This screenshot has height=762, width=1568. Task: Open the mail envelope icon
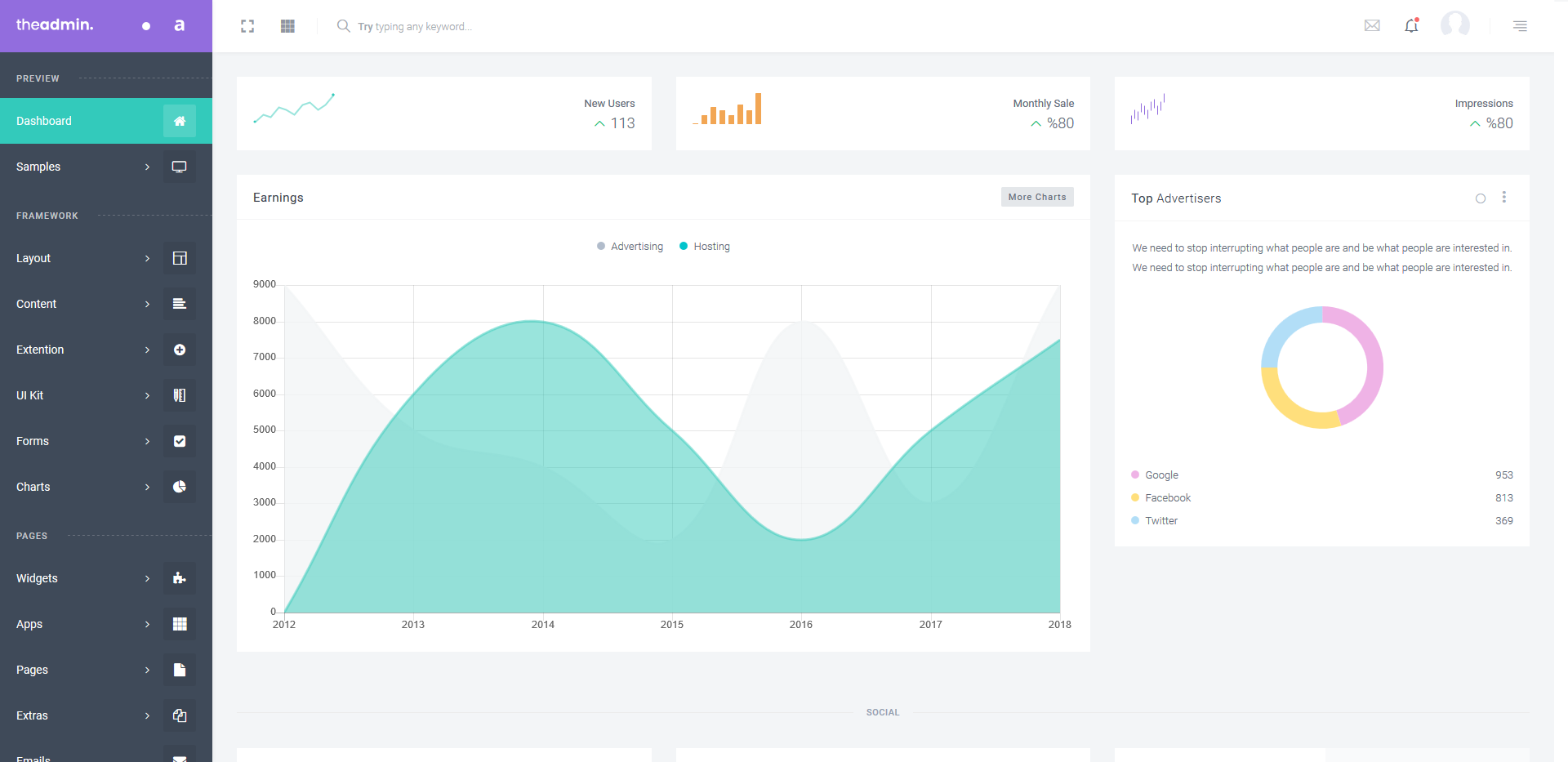[1372, 26]
